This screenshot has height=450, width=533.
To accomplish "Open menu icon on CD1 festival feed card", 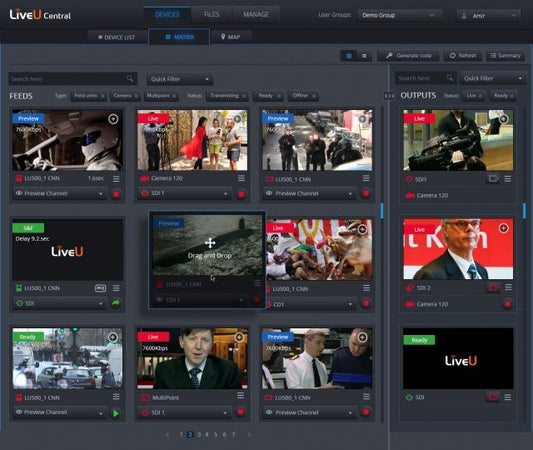I will point(366,288).
